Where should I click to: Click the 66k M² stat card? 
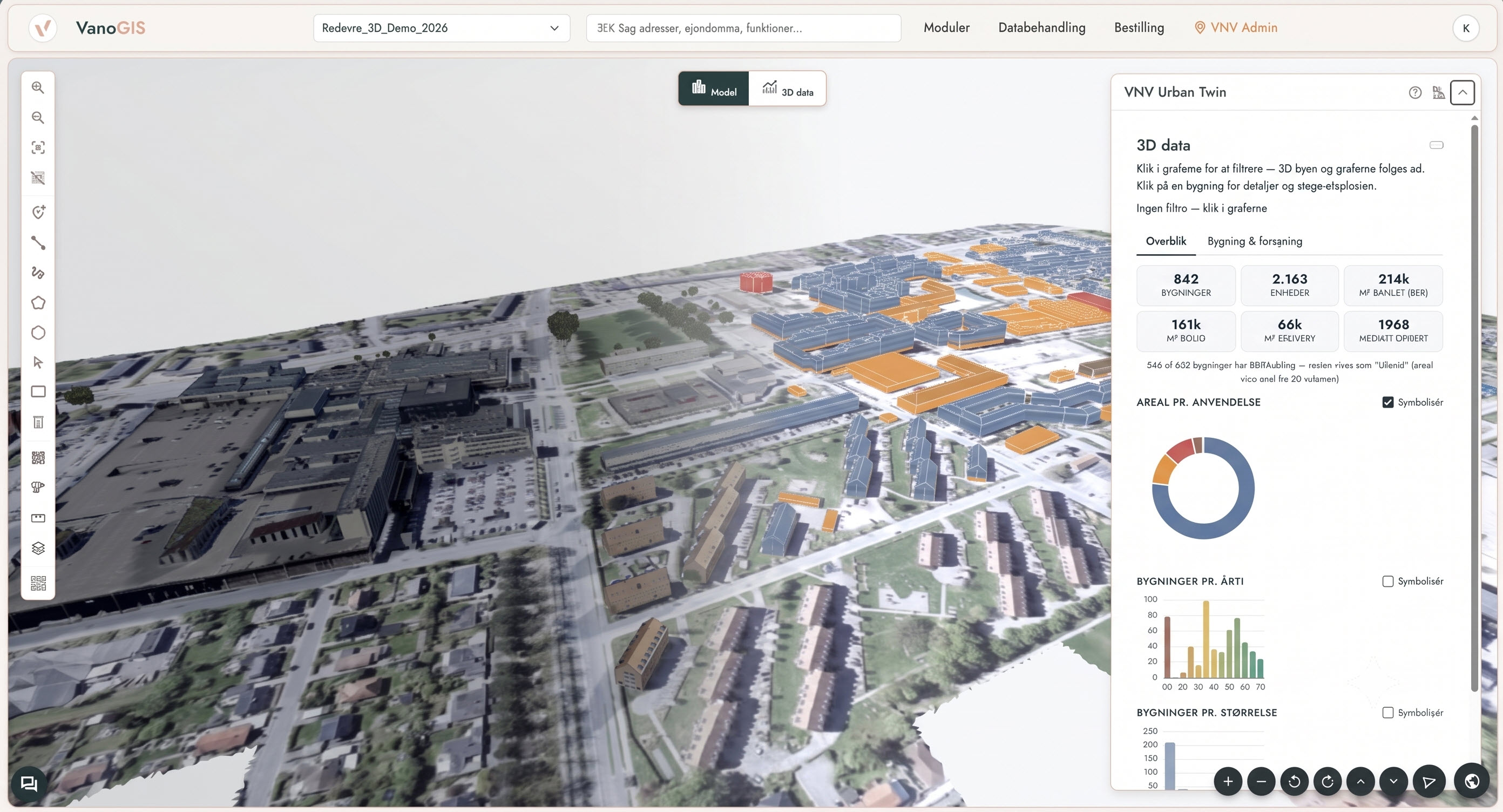pos(1289,331)
